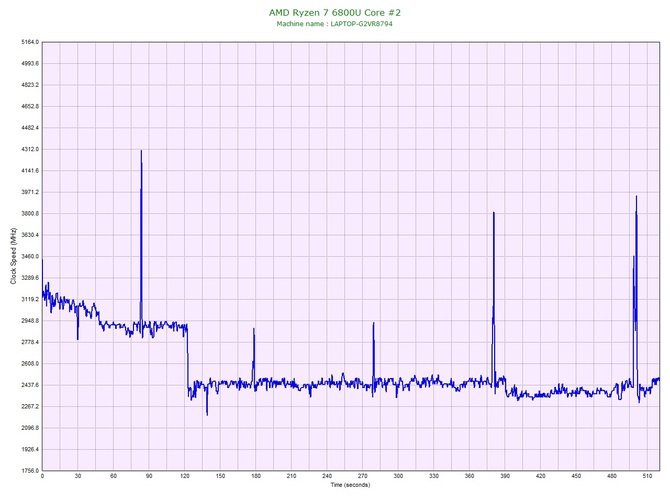Viewport: 670px width, 502px height.
Task: Click the 1926.4 y-axis tick label
Action: click(x=30, y=449)
